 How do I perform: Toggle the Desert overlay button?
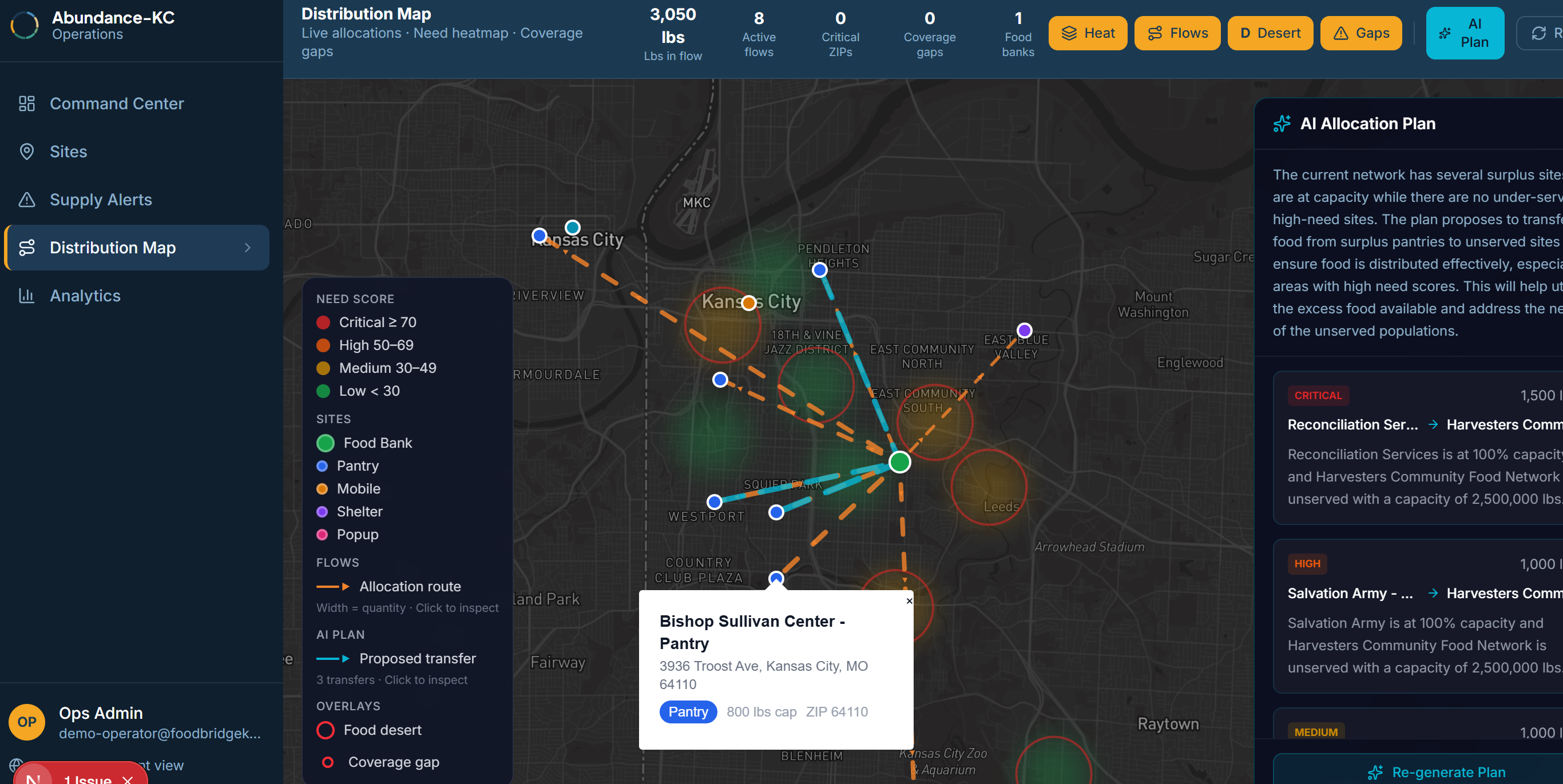click(1270, 33)
